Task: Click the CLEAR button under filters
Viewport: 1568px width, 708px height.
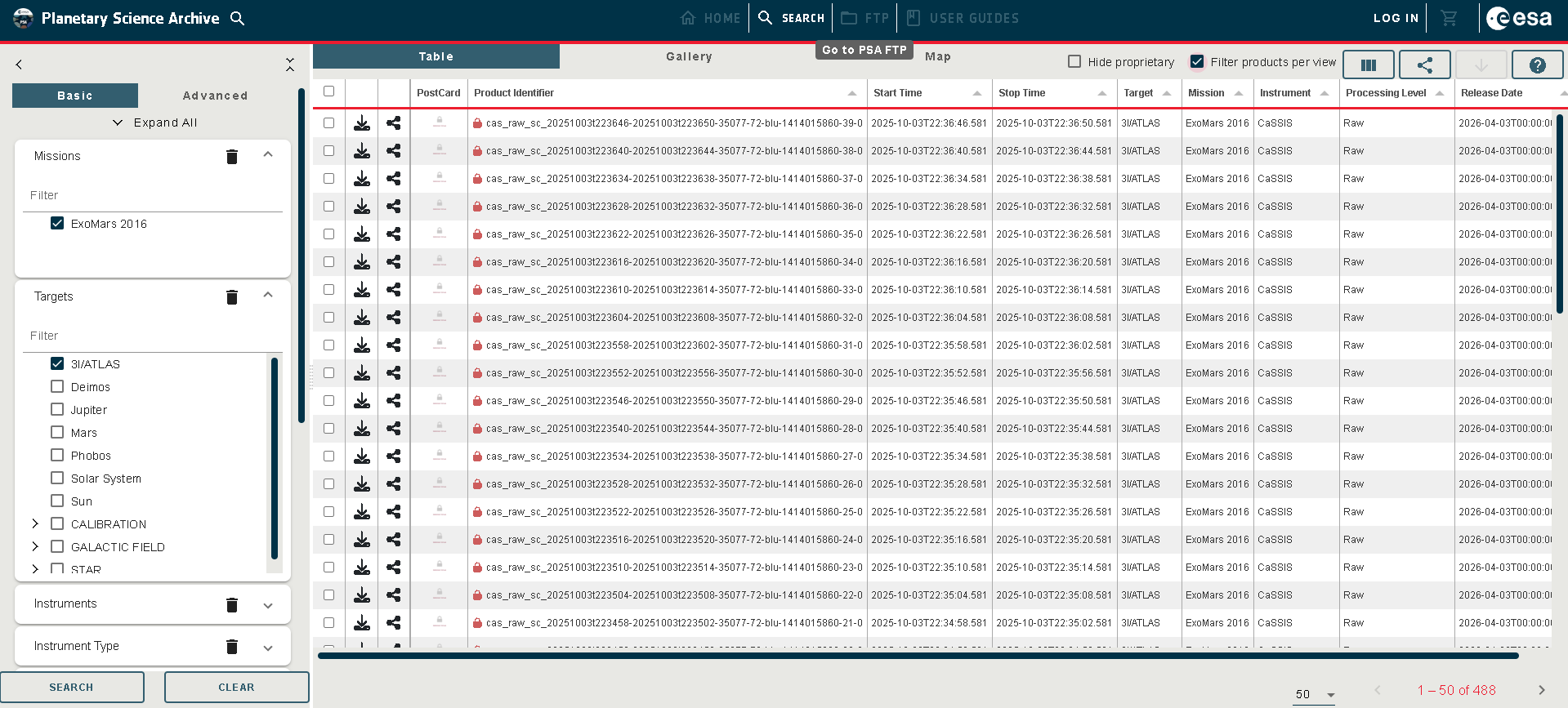Action: click(x=236, y=688)
